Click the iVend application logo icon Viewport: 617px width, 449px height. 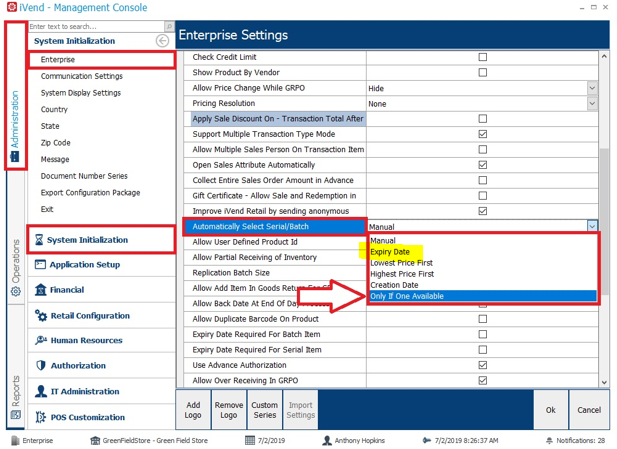pyautogui.click(x=12, y=7)
